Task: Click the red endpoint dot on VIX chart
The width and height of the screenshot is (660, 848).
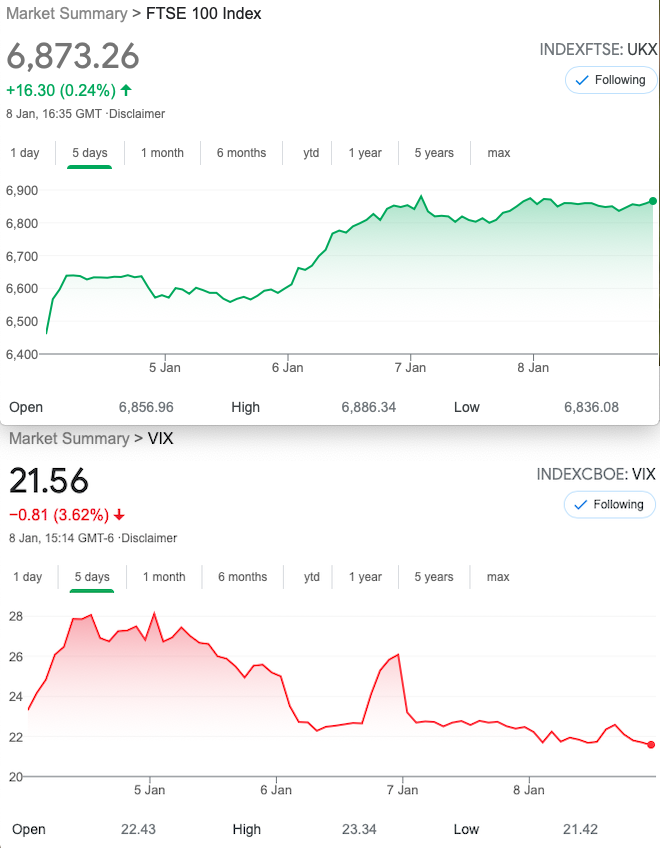Action: pyautogui.click(x=651, y=745)
